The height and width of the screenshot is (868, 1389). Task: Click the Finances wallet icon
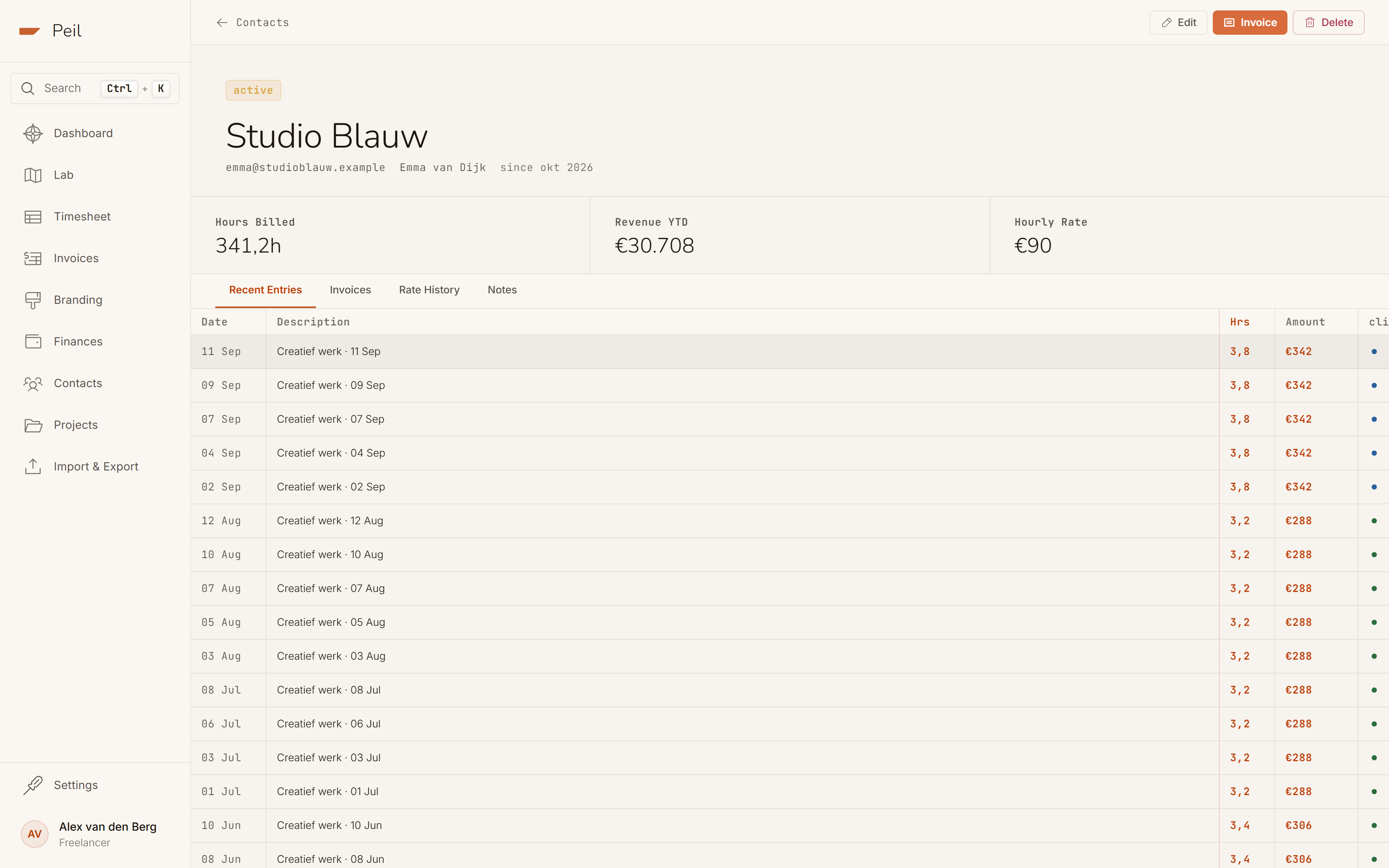click(x=33, y=342)
